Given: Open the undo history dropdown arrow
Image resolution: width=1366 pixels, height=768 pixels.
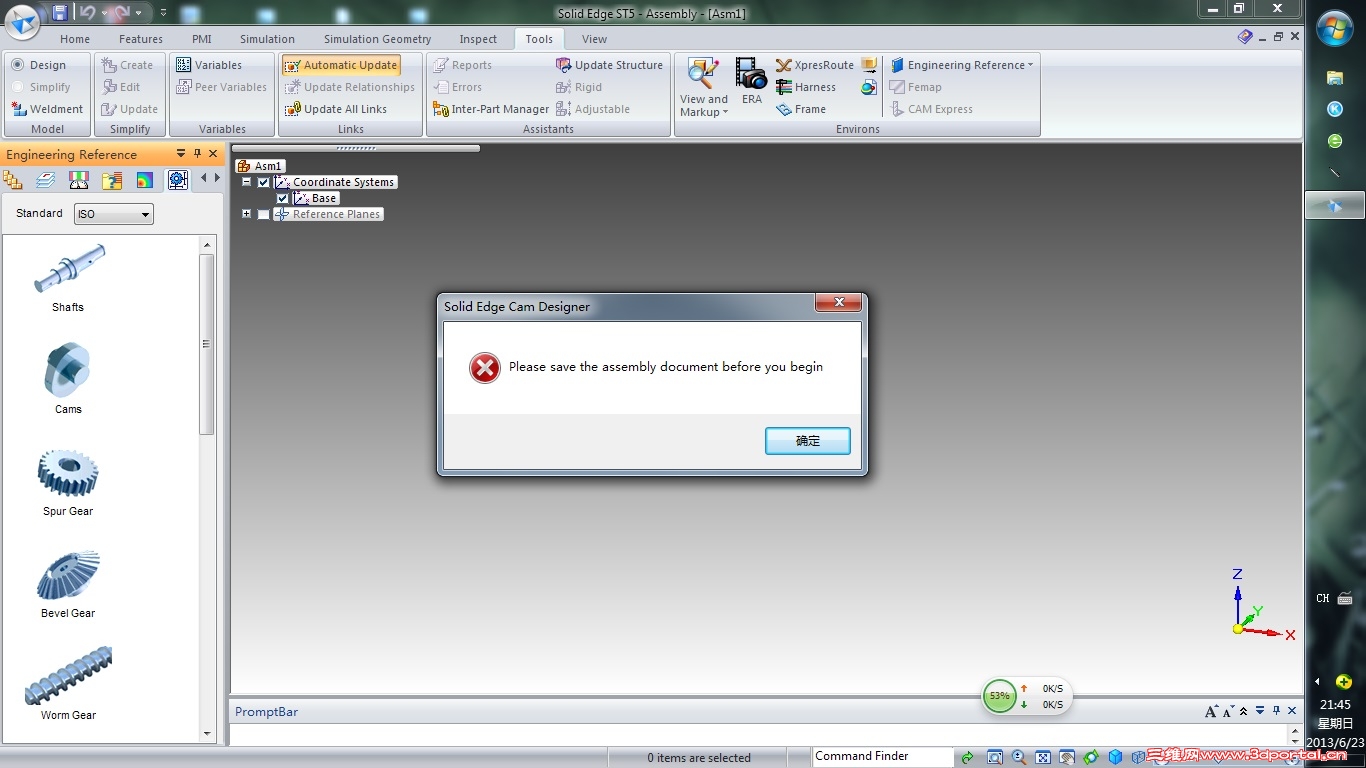Looking at the screenshot, I should [x=102, y=13].
